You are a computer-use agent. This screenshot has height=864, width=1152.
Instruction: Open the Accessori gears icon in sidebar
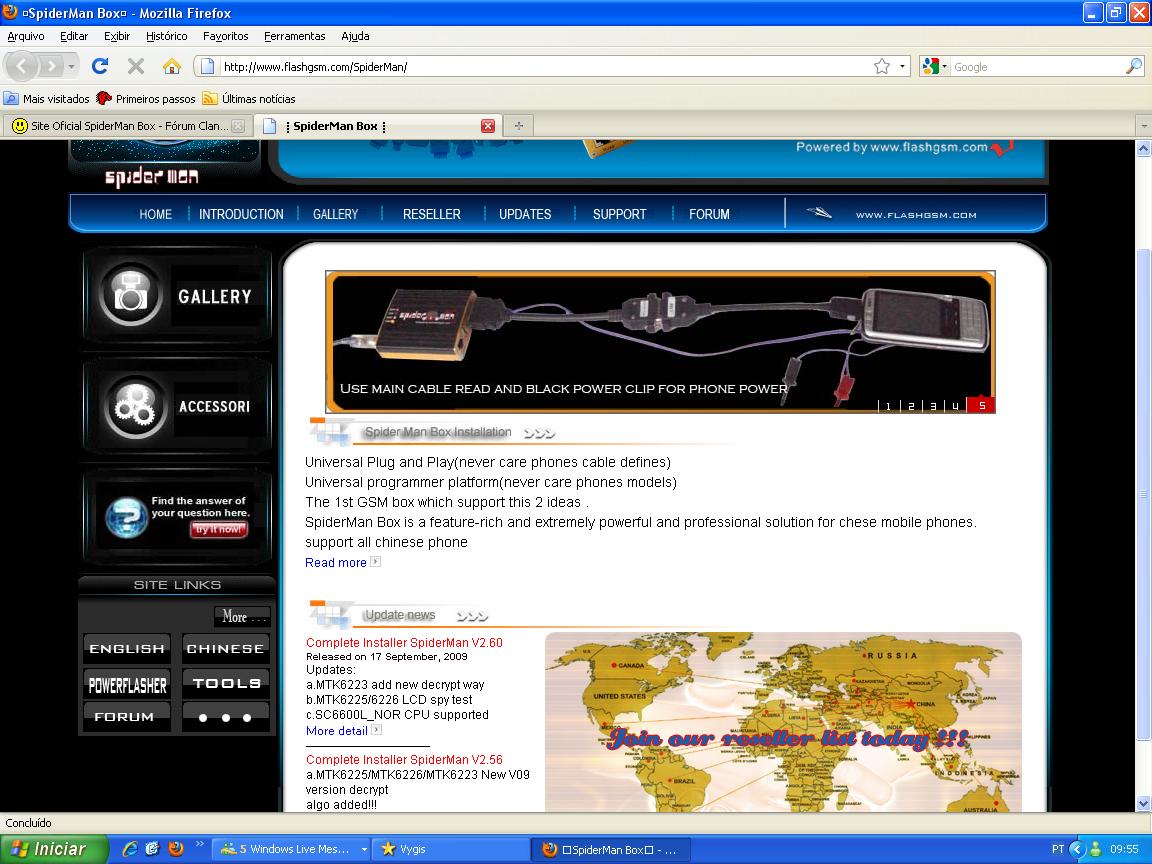coord(135,406)
